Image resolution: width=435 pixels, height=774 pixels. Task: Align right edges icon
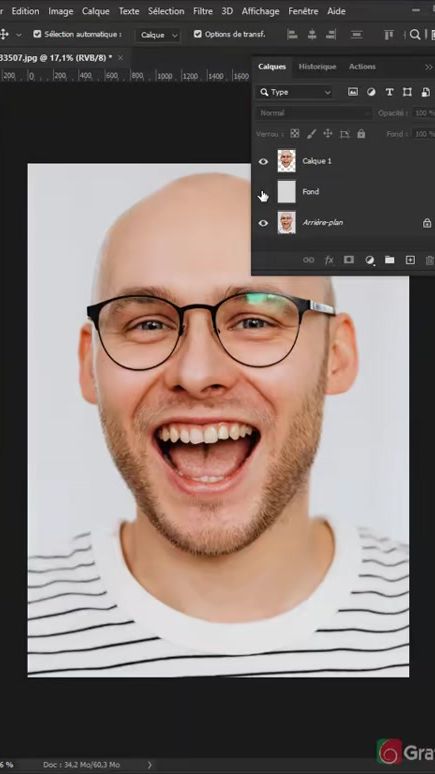coord(331,34)
